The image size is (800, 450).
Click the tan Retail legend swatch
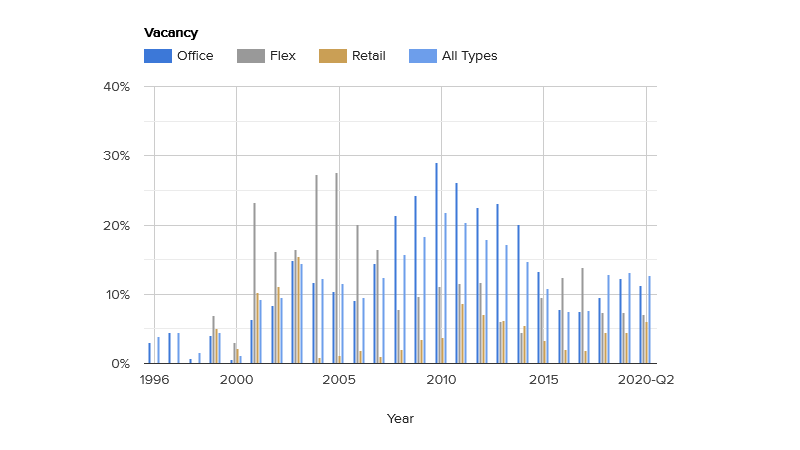pos(332,56)
